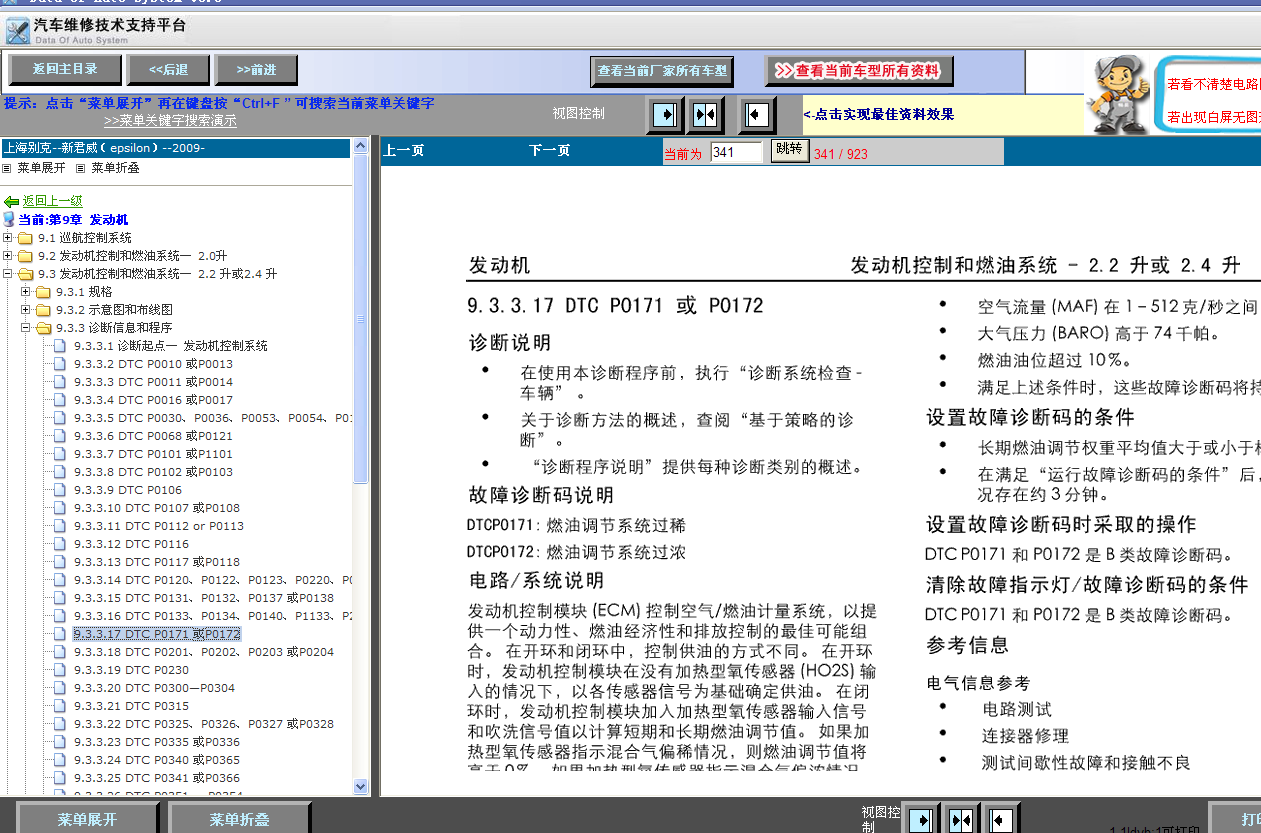Click the >>前进 button
1261x833 pixels.
(256, 70)
